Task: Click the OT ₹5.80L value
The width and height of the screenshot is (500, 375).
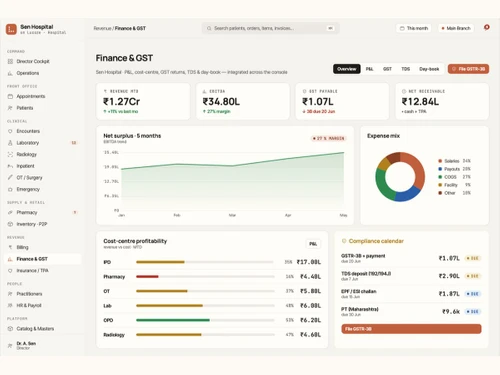Action: pyautogui.click(x=310, y=291)
